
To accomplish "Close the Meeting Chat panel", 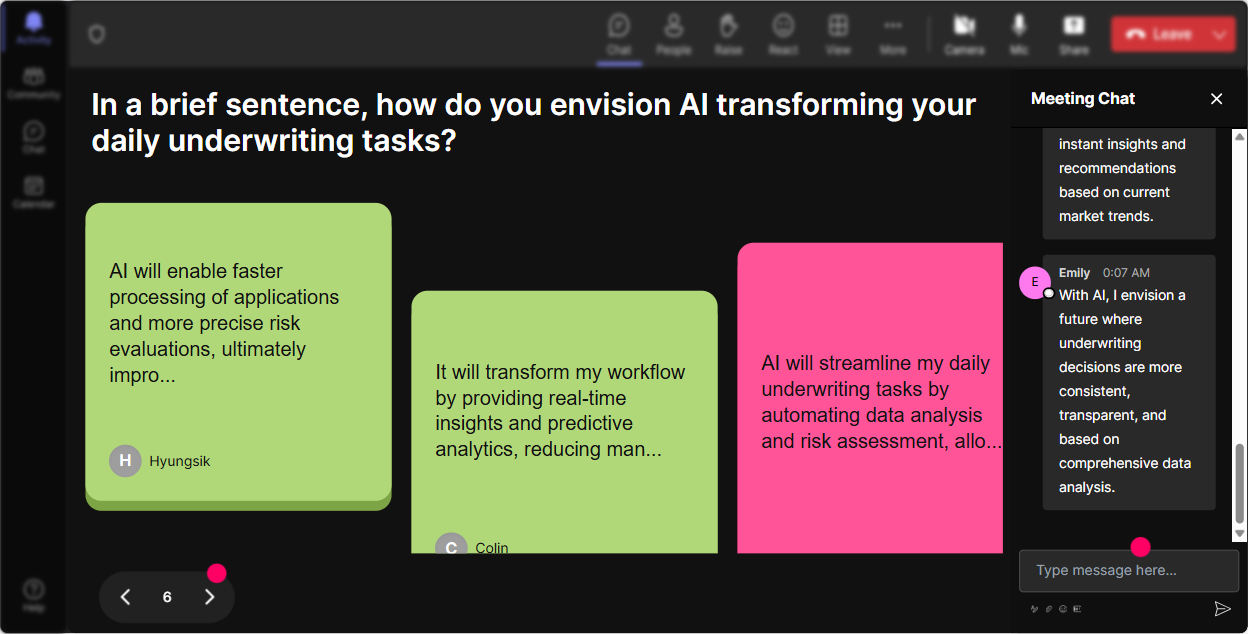I will pyautogui.click(x=1217, y=98).
